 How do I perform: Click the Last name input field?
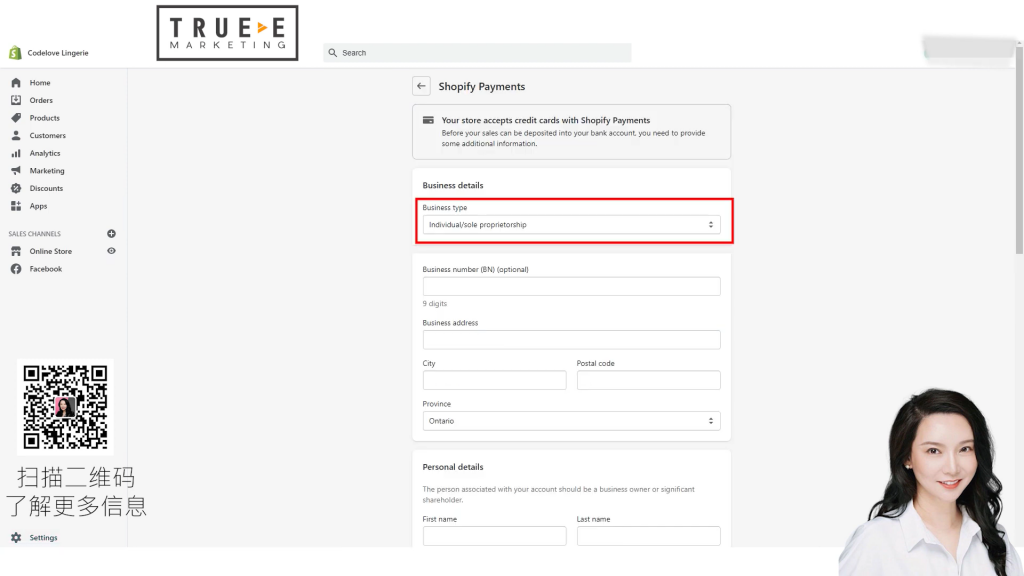pyautogui.click(x=648, y=536)
